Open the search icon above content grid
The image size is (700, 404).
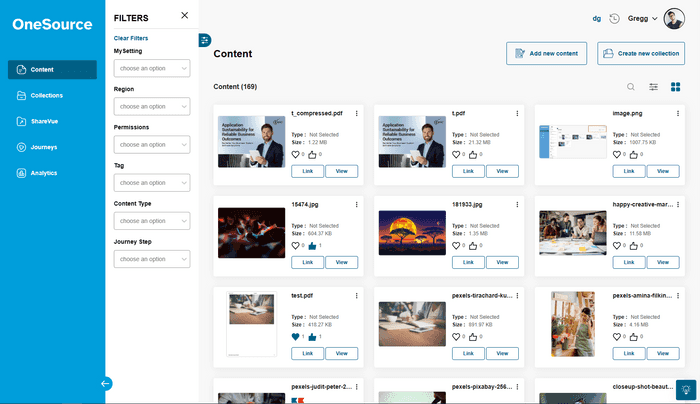630,87
